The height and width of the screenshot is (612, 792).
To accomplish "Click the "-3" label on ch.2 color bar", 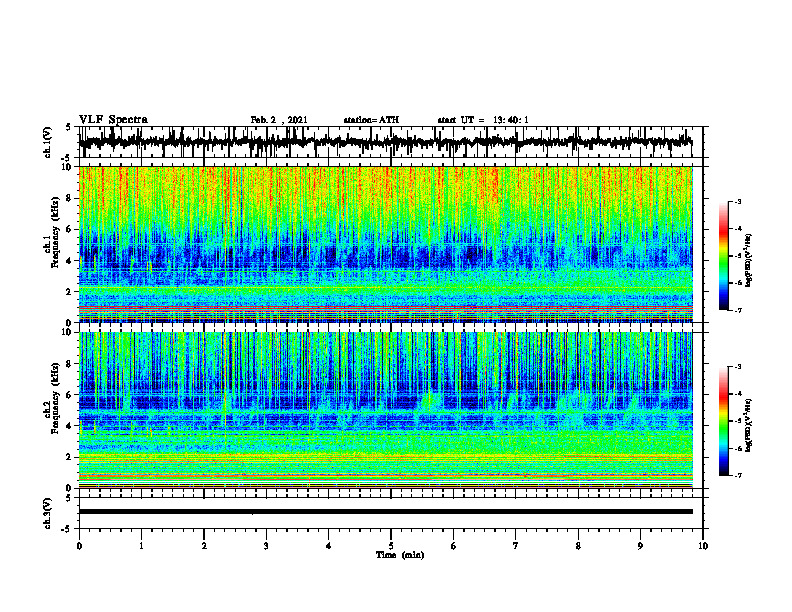I will pyautogui.click(x=738, y=367).
